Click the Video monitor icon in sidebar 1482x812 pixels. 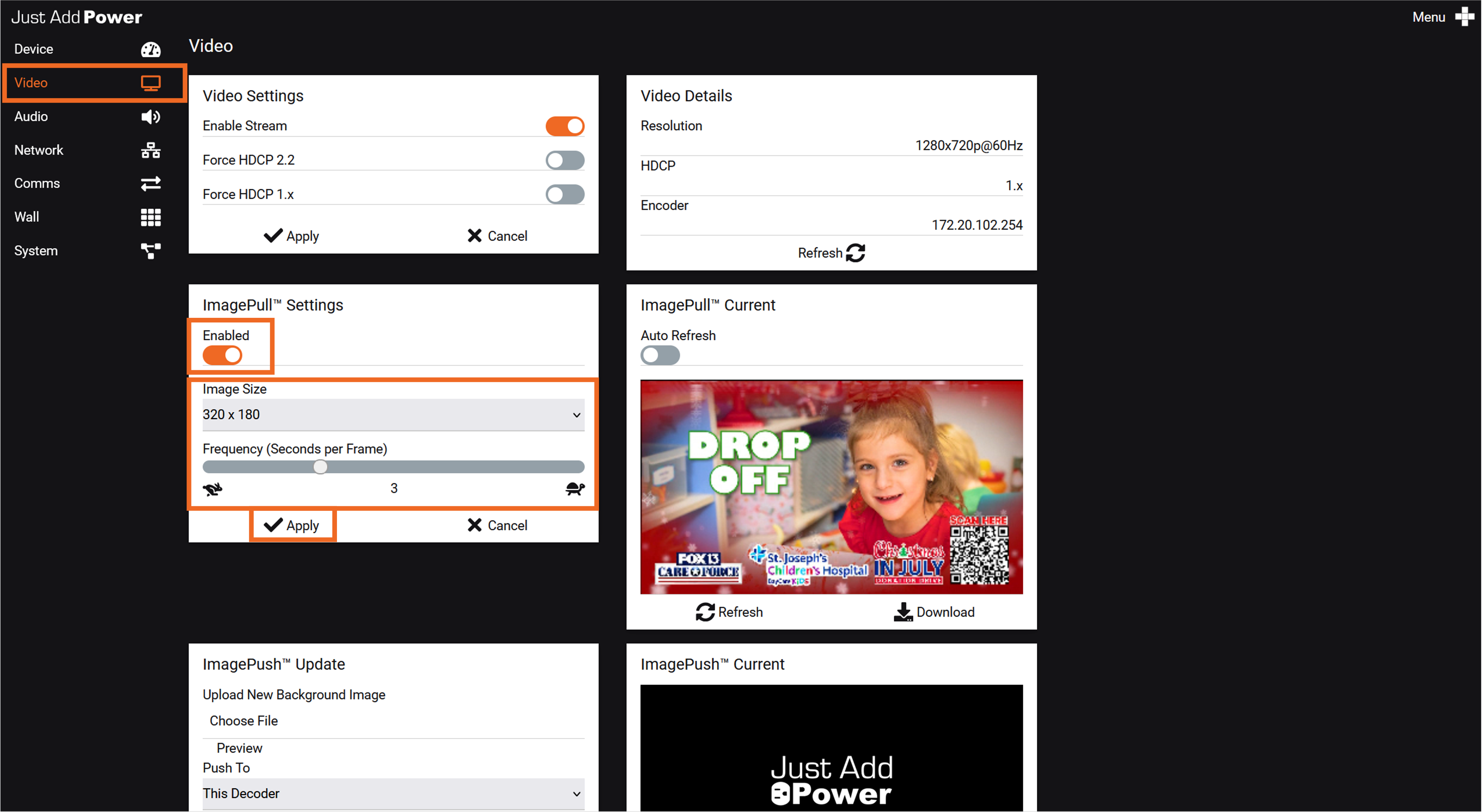(x=151, y=83)
